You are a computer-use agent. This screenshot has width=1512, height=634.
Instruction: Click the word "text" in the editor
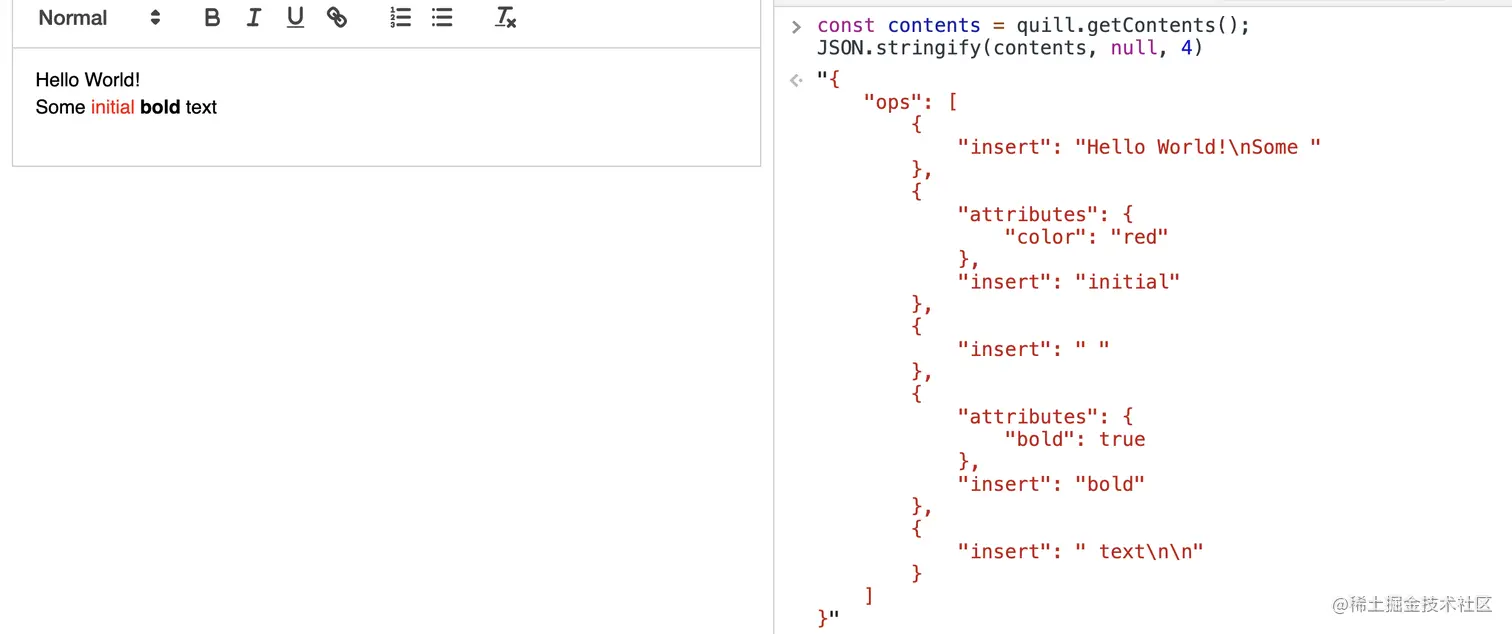point(201,107)
